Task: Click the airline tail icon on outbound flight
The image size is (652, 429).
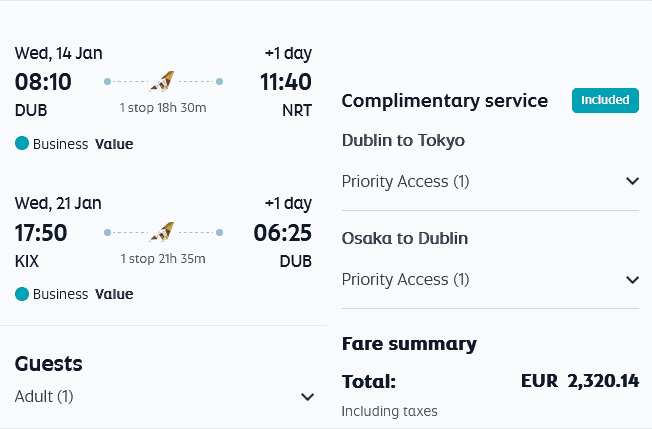Action: tap(163, 81)
